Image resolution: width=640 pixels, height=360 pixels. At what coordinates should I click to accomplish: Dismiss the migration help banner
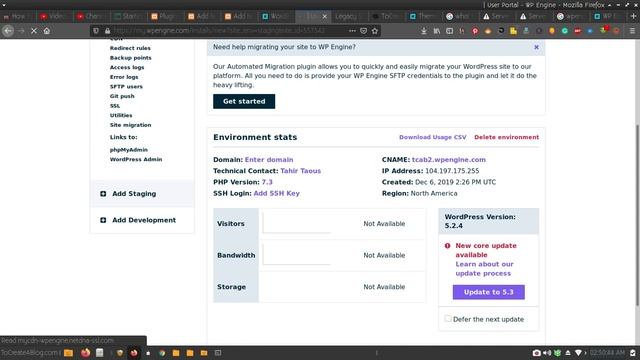[536, 47]
